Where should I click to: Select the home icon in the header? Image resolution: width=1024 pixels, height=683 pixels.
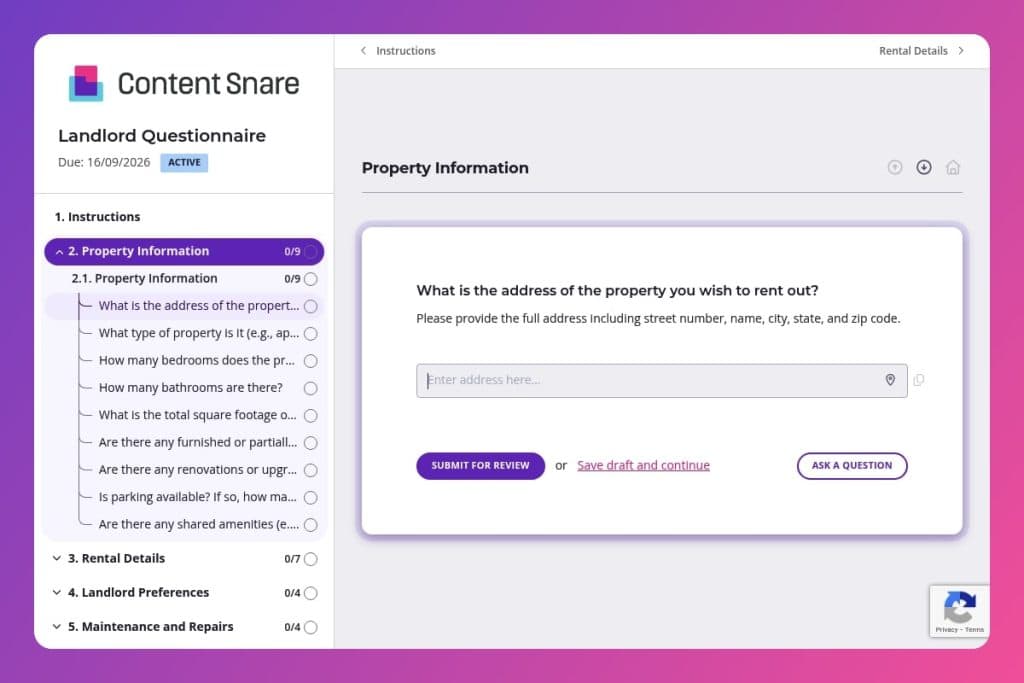tap(953, 167)
